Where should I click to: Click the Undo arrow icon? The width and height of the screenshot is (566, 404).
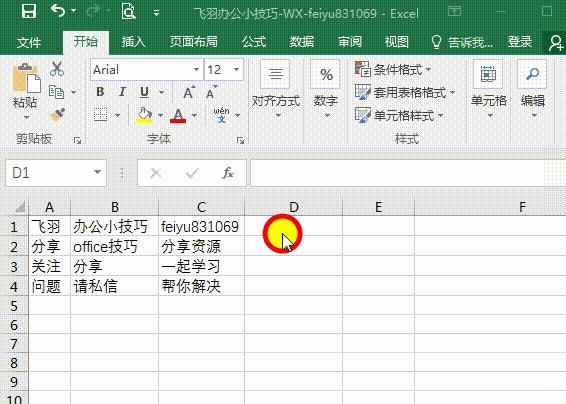tap(58, 11)
